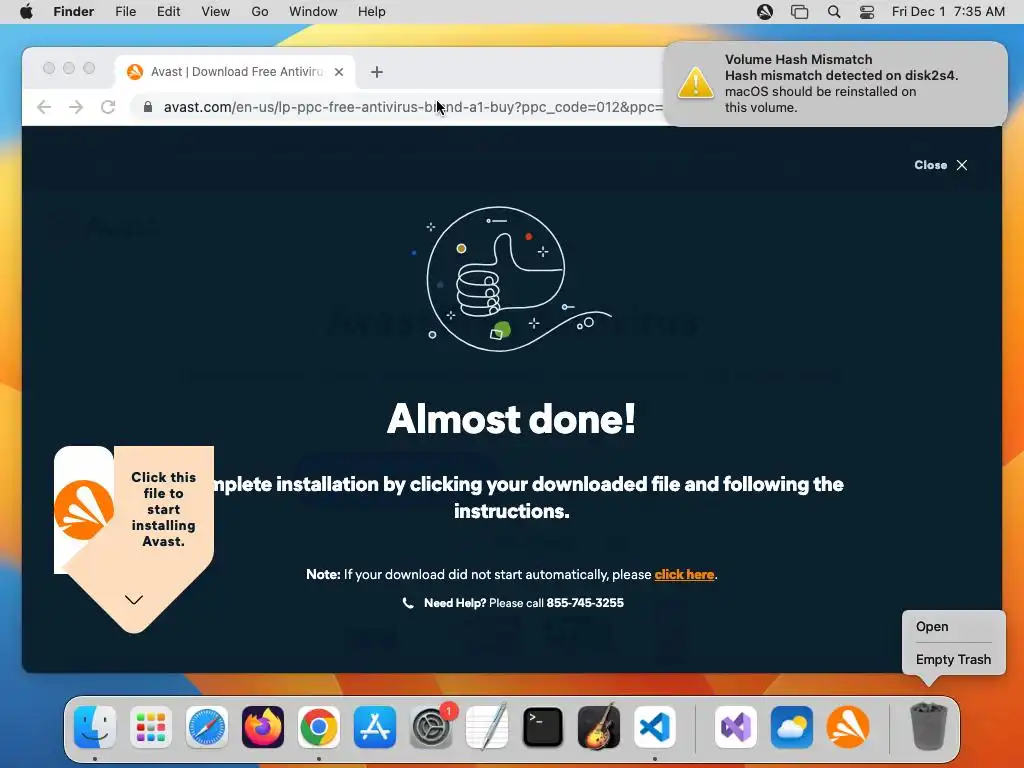Click the Avast logo on the download callout

[x=84, y=510]
